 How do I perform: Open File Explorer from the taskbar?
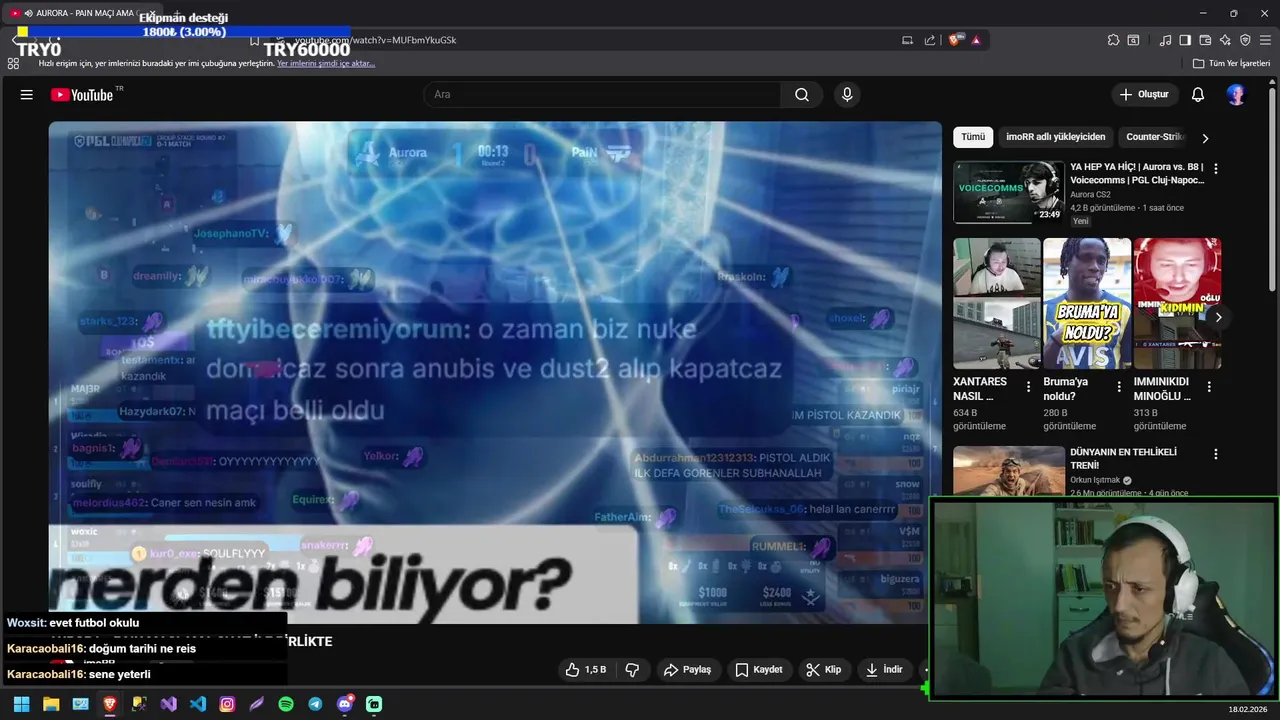coord(51,704)
